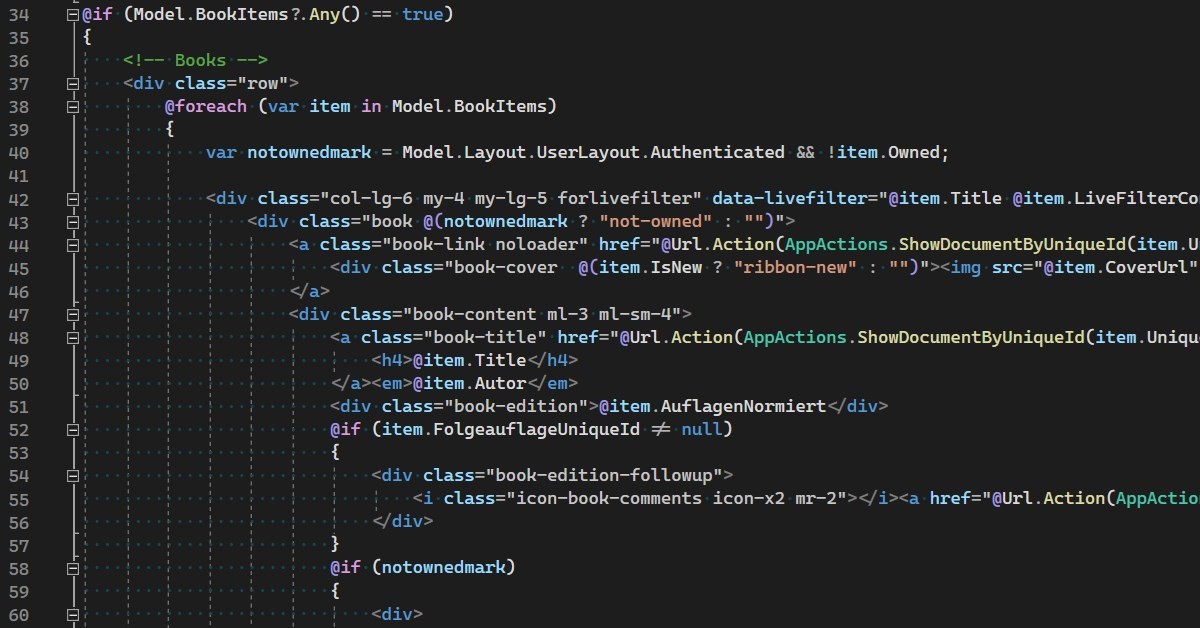Fold the col-lg-6 div on line 42
This screenshot has height=628, width=1200.
point(71,199)
